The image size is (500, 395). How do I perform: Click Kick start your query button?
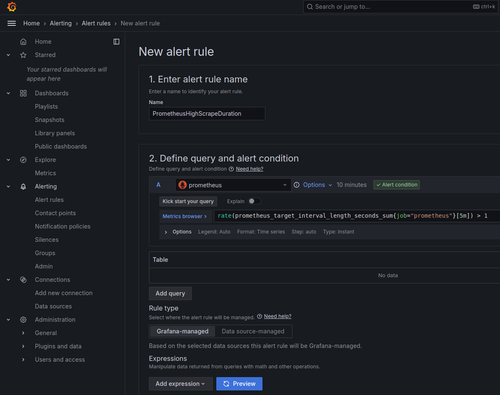188,201
